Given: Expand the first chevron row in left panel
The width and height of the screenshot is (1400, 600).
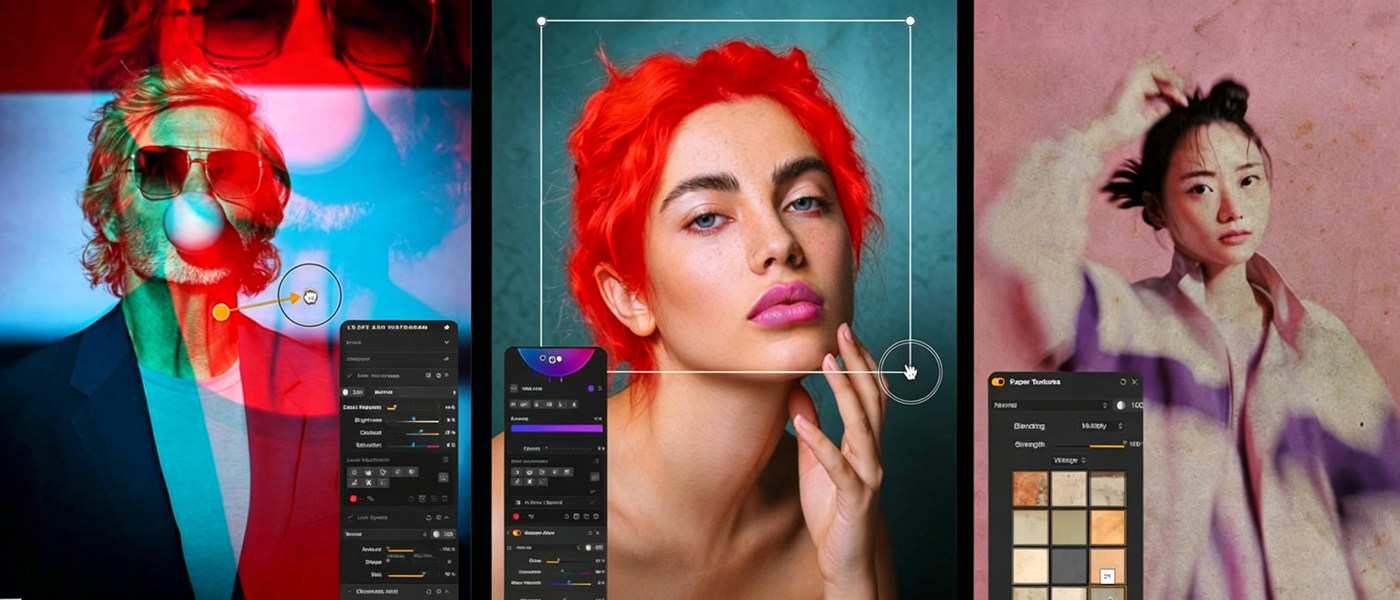Looking at the screenshot, I should pos(446,342).
